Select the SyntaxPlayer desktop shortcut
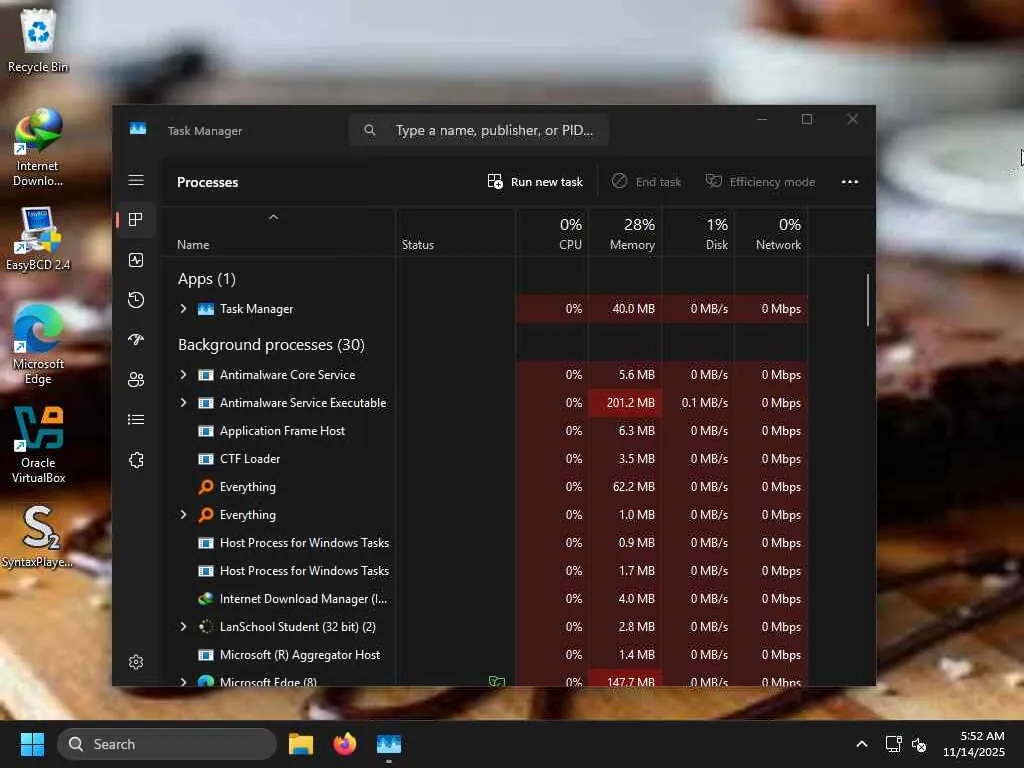This screenshot has width=1024, height=768. pyautogui.click(x=38, y=537)
